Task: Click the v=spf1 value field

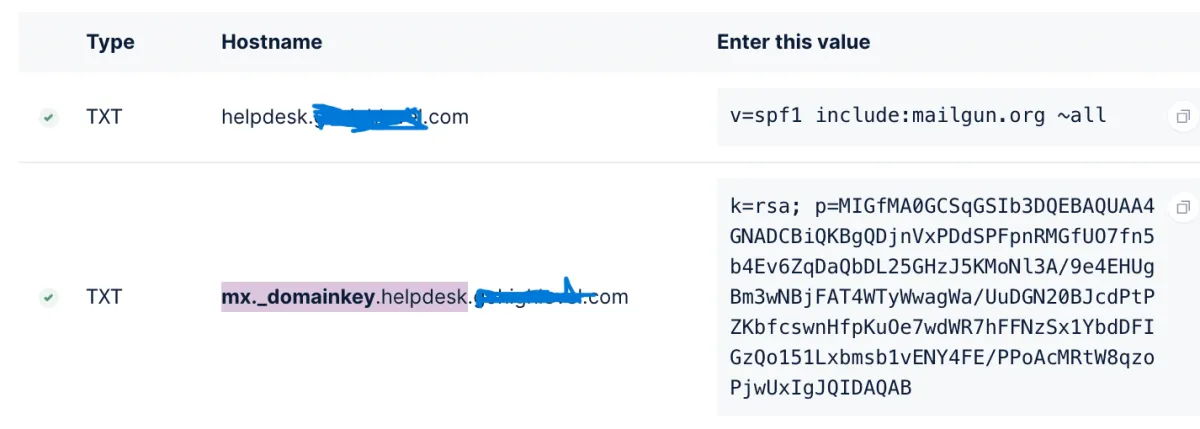Action: (918, 116)
